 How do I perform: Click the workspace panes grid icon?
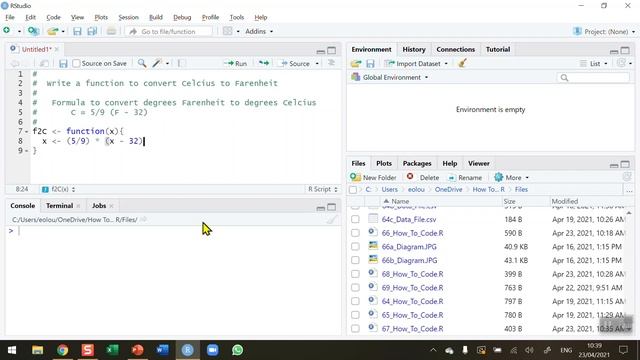click(228, 31)
